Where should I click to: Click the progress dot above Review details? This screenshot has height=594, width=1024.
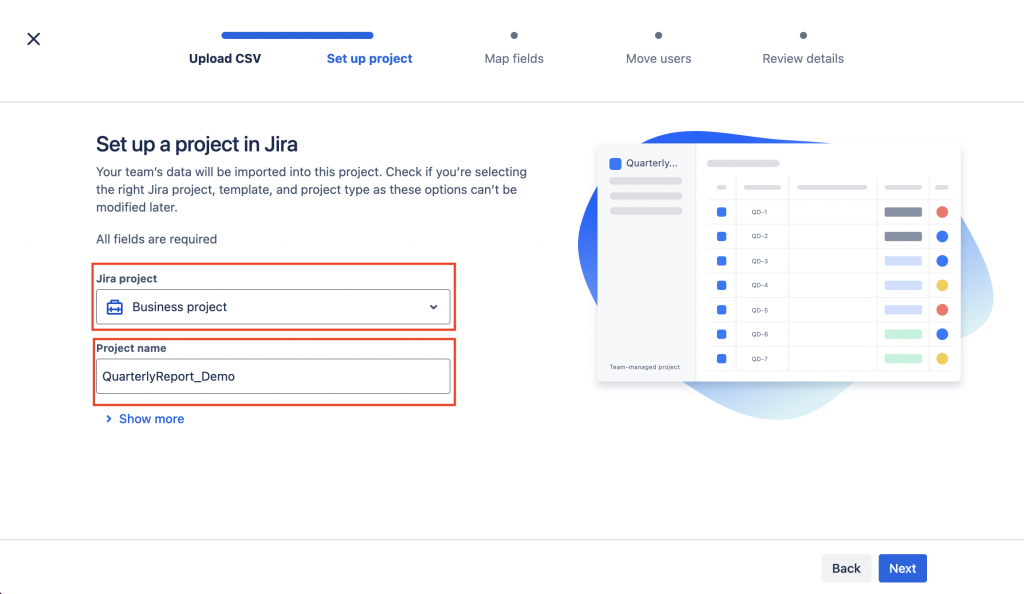click(803, 35)
